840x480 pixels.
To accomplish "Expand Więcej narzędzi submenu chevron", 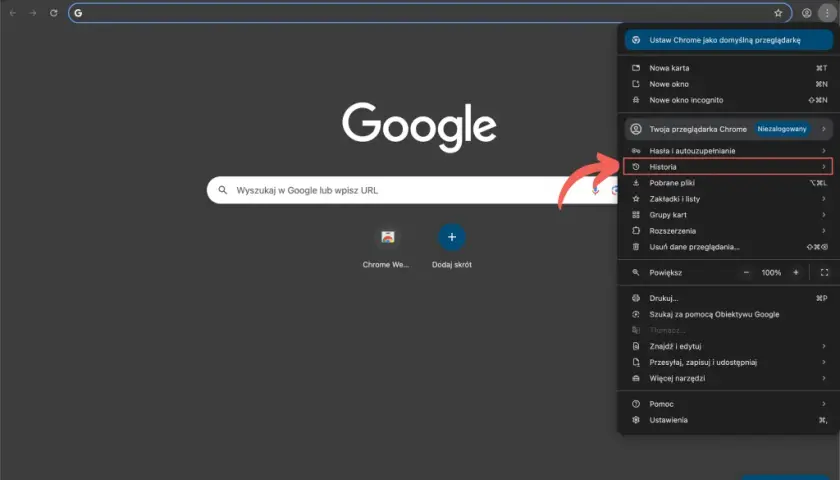I will [x=823, y=378].
